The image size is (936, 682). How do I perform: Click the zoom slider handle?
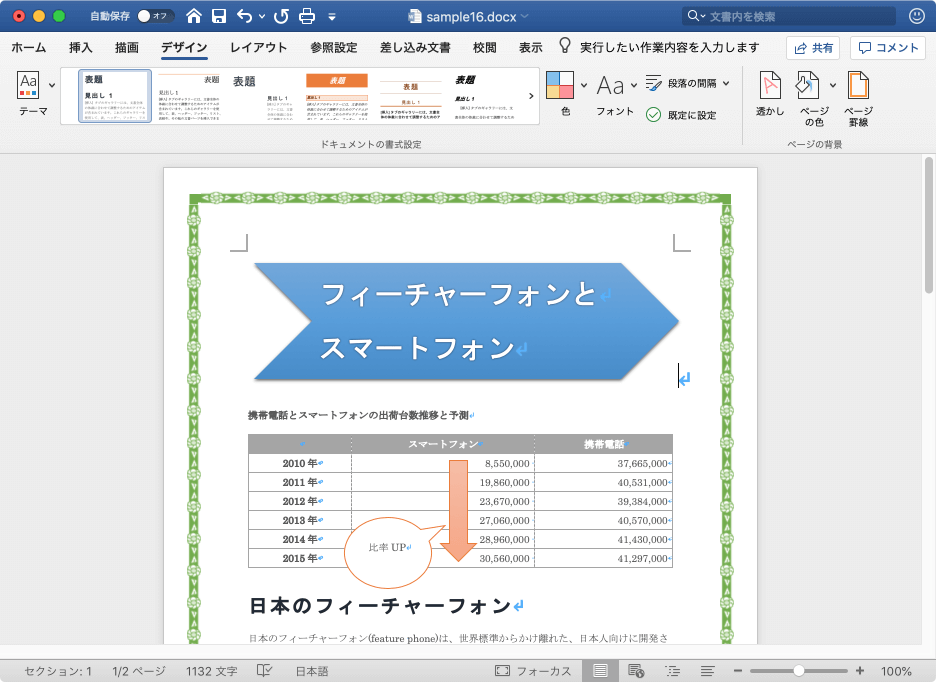tap(798, 671)
